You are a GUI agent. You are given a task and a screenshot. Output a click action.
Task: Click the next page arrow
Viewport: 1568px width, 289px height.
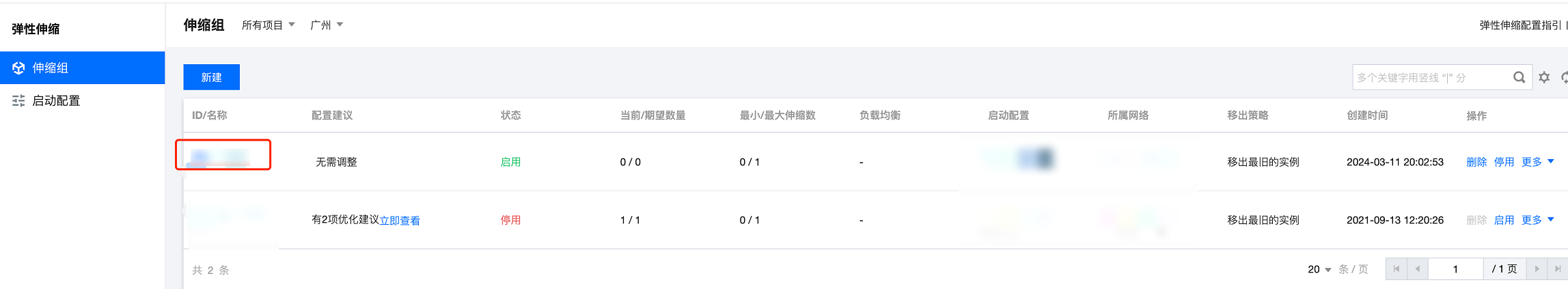click(1537, 269)
